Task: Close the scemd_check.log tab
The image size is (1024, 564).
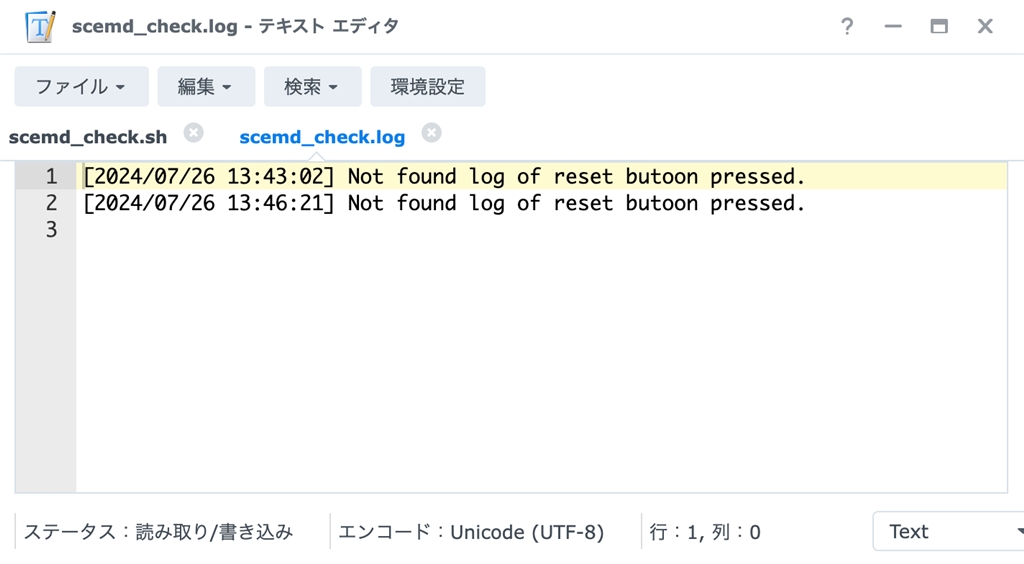Action: [x=431, y=133]
